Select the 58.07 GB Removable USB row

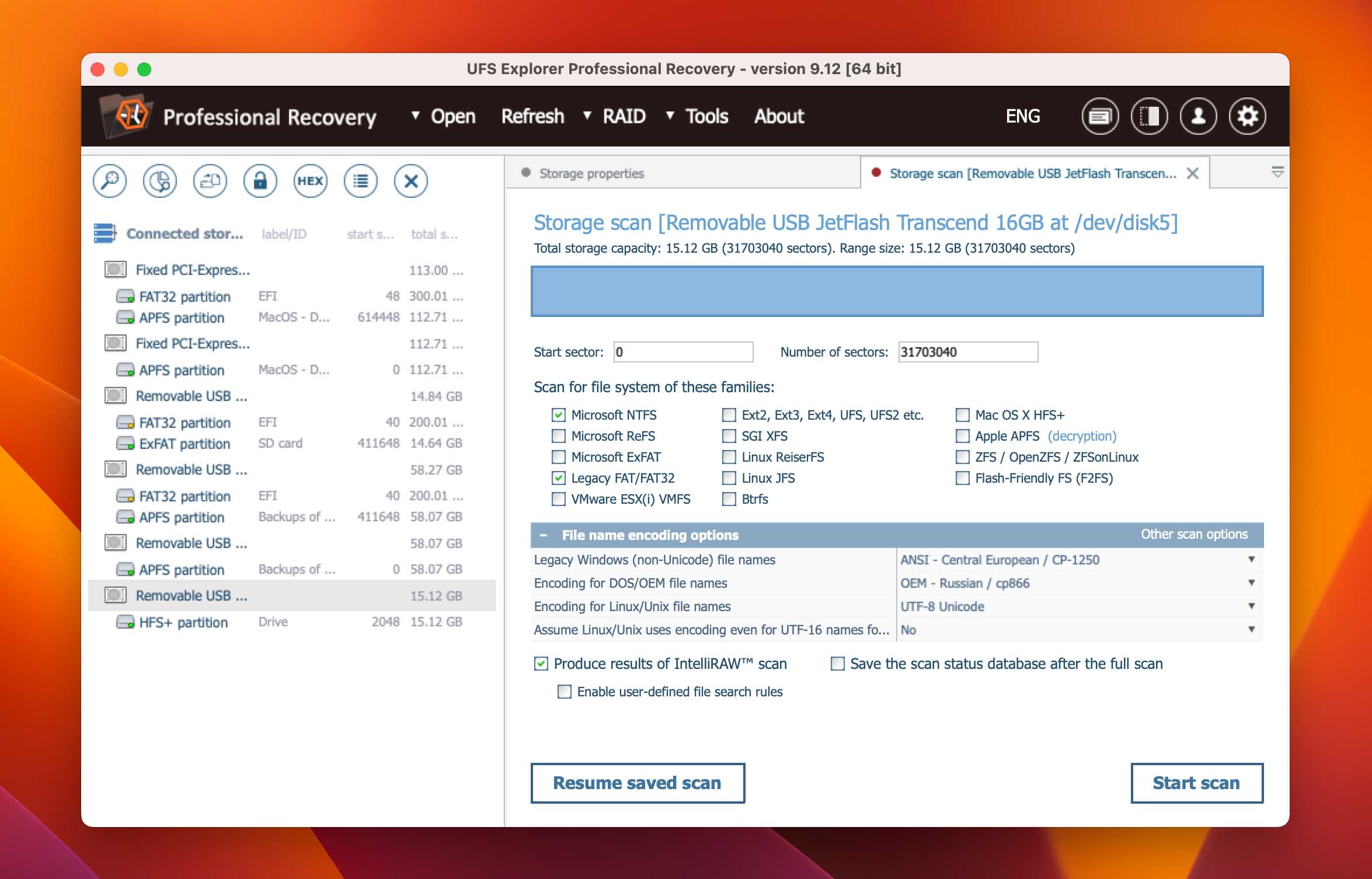pos(292,543)
